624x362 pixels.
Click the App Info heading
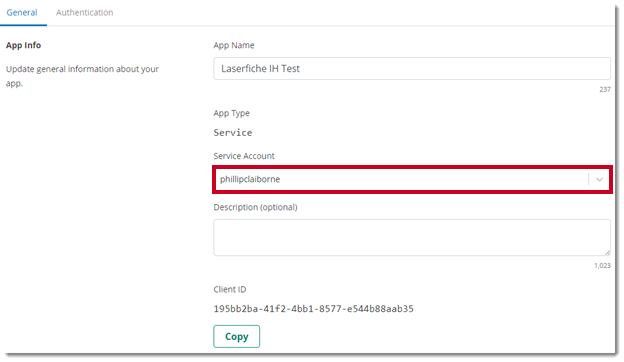(23, 45)
